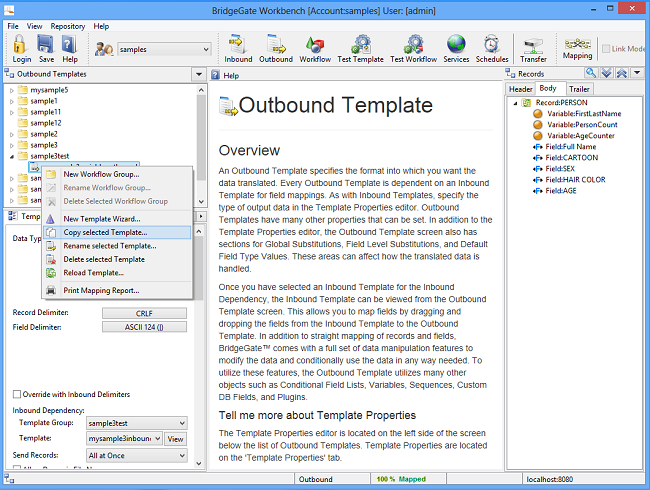Collapse the Record:PERSON node
Viewport: 650px width, 490px height.
point(515,103)
